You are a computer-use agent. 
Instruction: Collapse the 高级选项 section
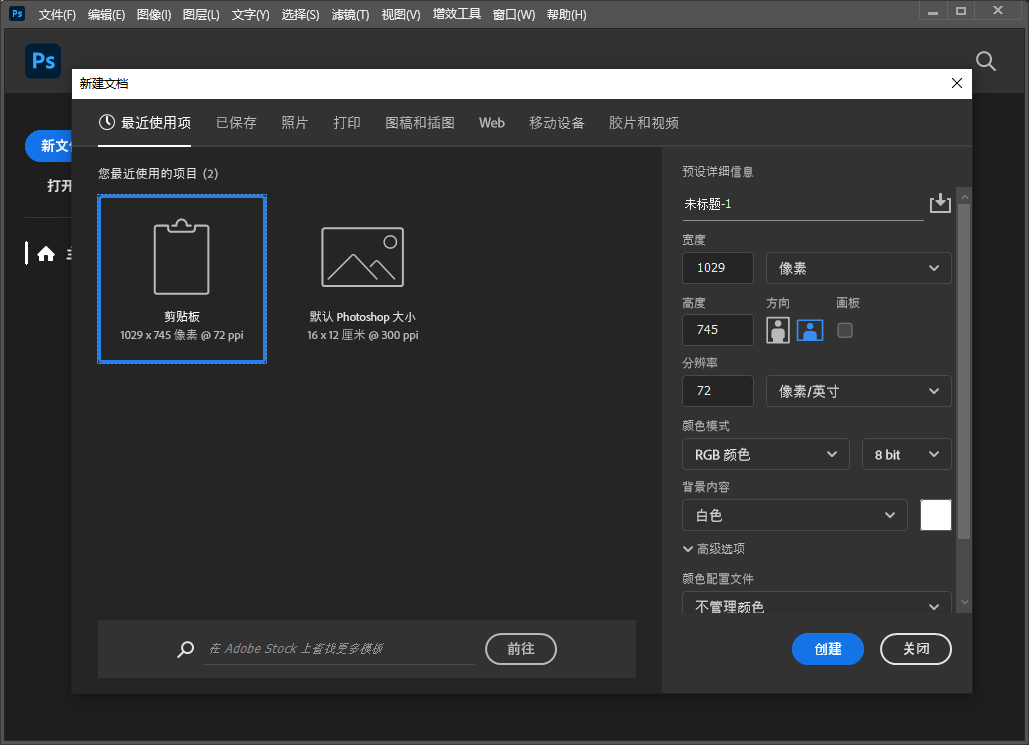click(713, 548)
